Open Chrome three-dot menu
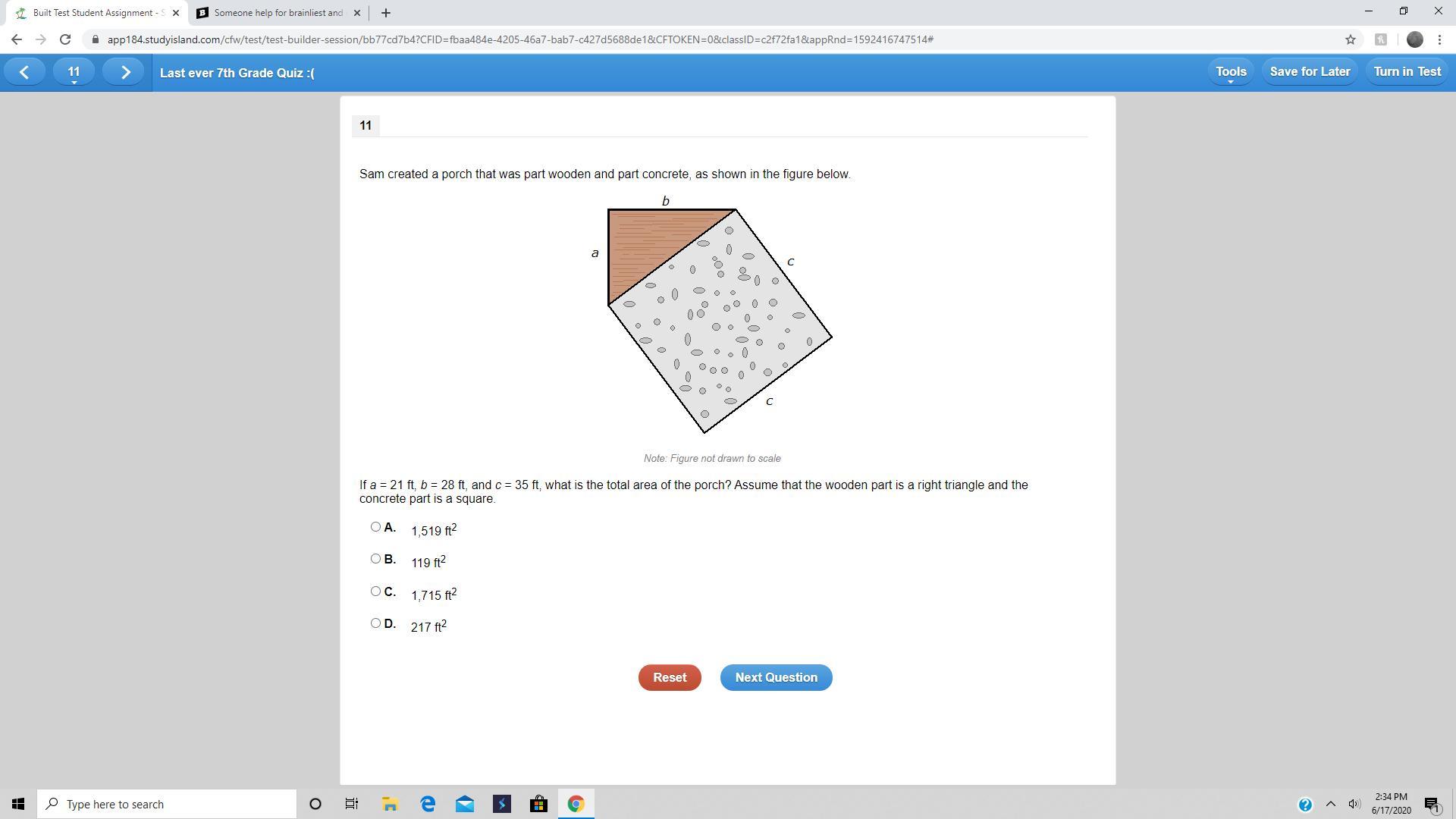The width and height of the screenshot is (1456, 819). tap(1439, 39)
